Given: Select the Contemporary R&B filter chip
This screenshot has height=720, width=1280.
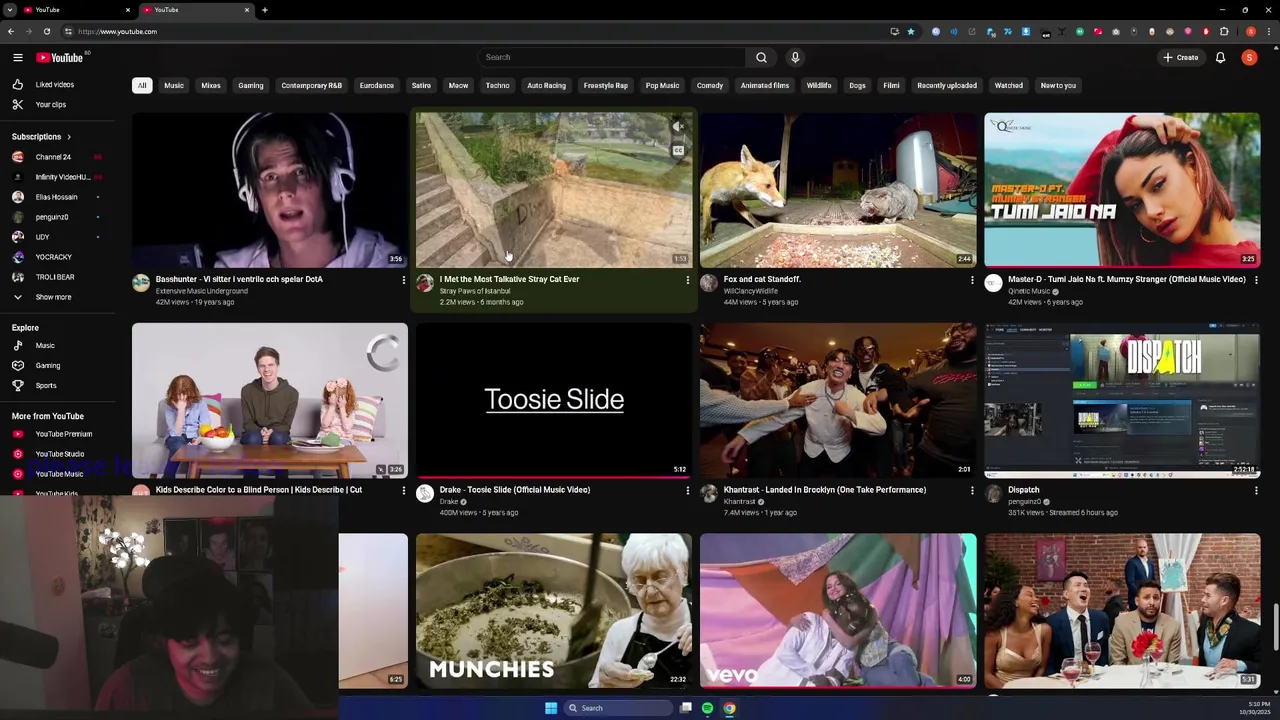Looking at the screenshot, I should [x=312, y=86].
